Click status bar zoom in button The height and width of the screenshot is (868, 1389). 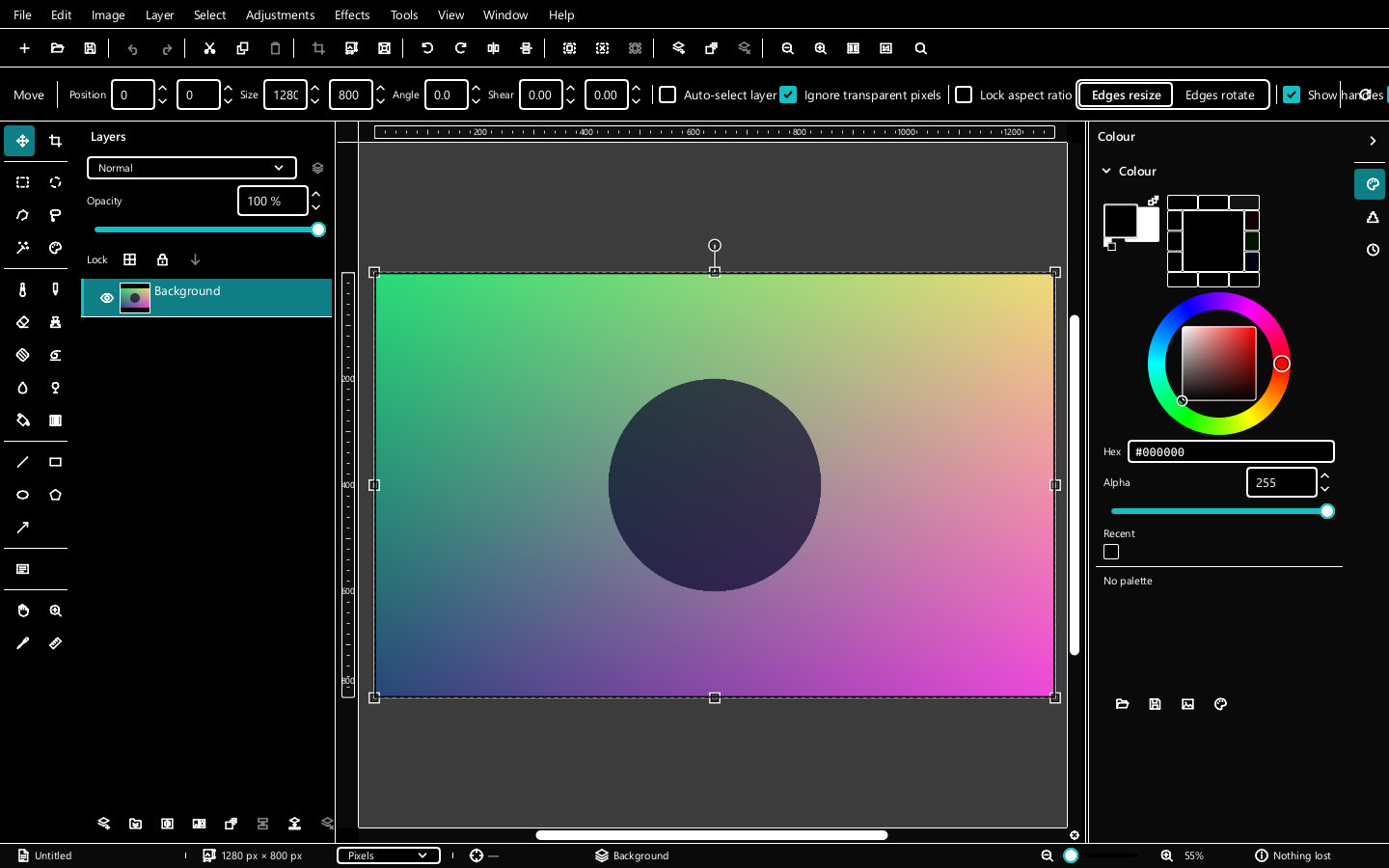click(x=1166, y=855)
